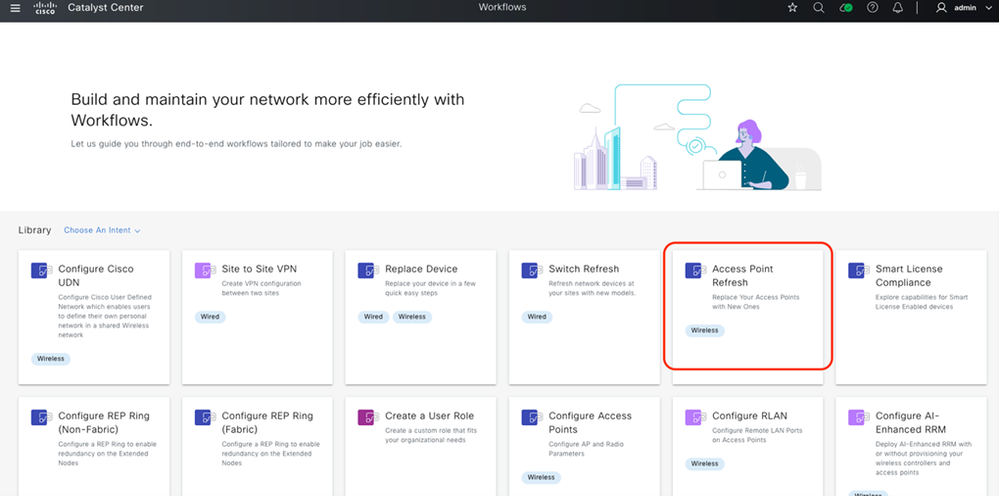Click the Configure Cisco UDN workflow icon
999x496 pixels.
[39, 271]
